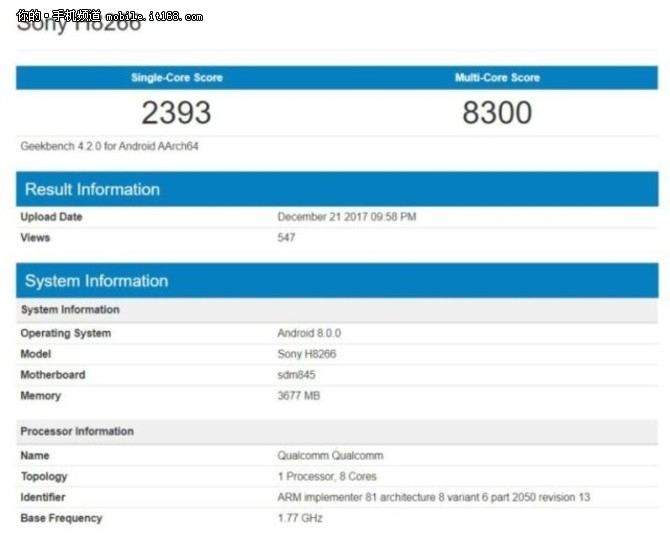The image size is (670, 538).
Task: Click the Single-Core Score header
Action: pos(177,78)
